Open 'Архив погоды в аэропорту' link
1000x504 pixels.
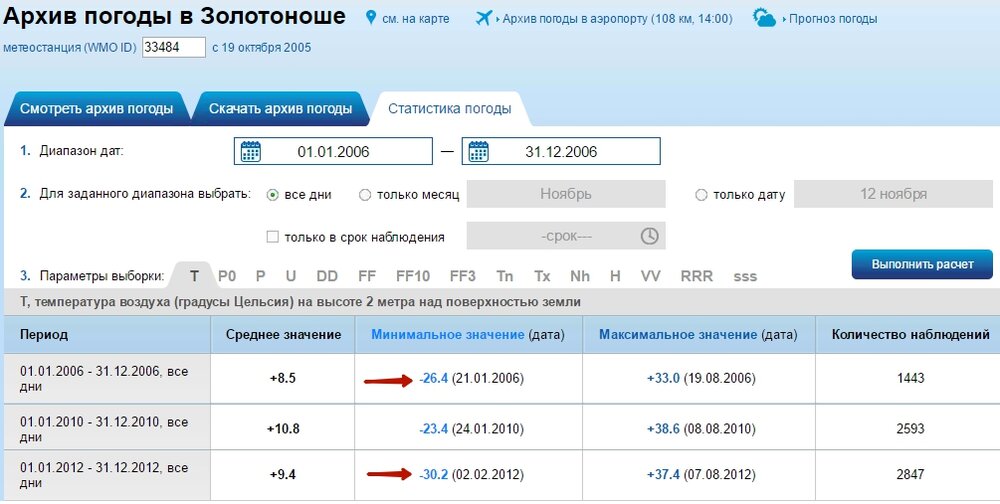(x=617, y=19)
